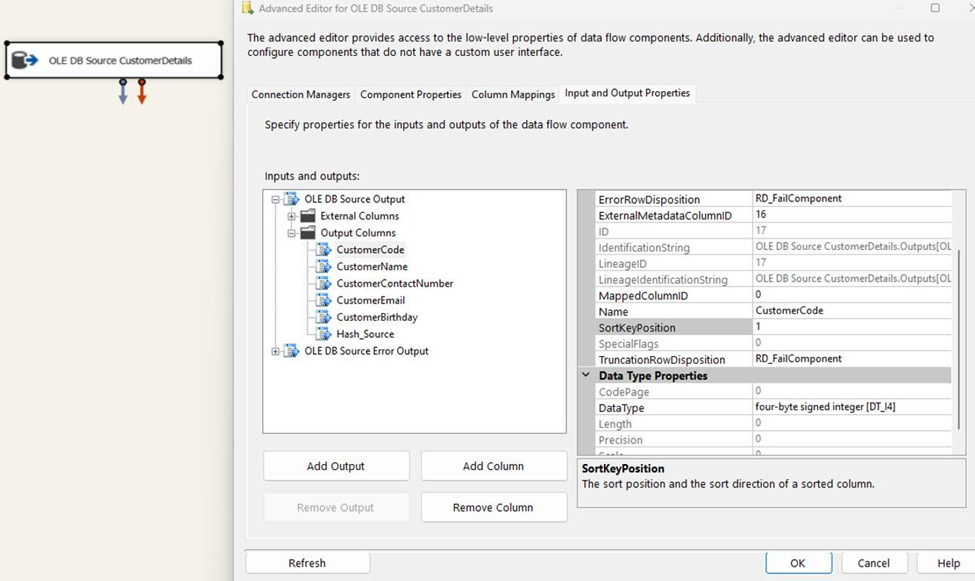975x581 pixels.
Task: Collapse the Data Type Properties section
Action: coord(584,375)
